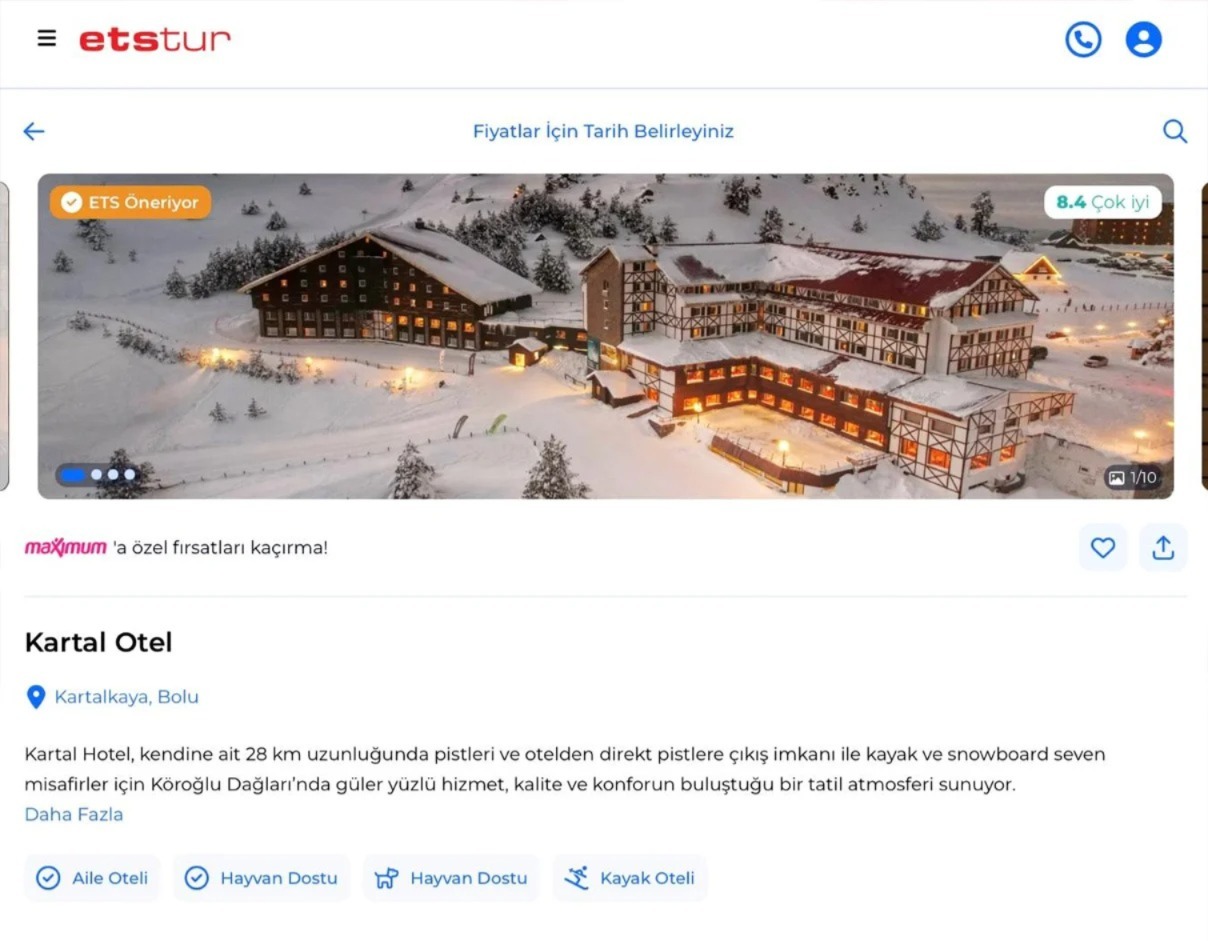1208x941 pixels.
Task: Share the hotel via share icon
Action: point(1163,547)
